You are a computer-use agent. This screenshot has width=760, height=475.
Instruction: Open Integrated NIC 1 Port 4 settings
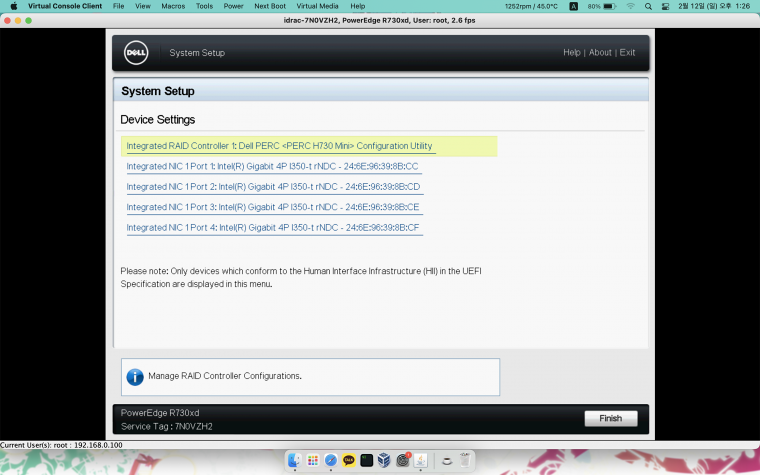click(x=273, y=227)
